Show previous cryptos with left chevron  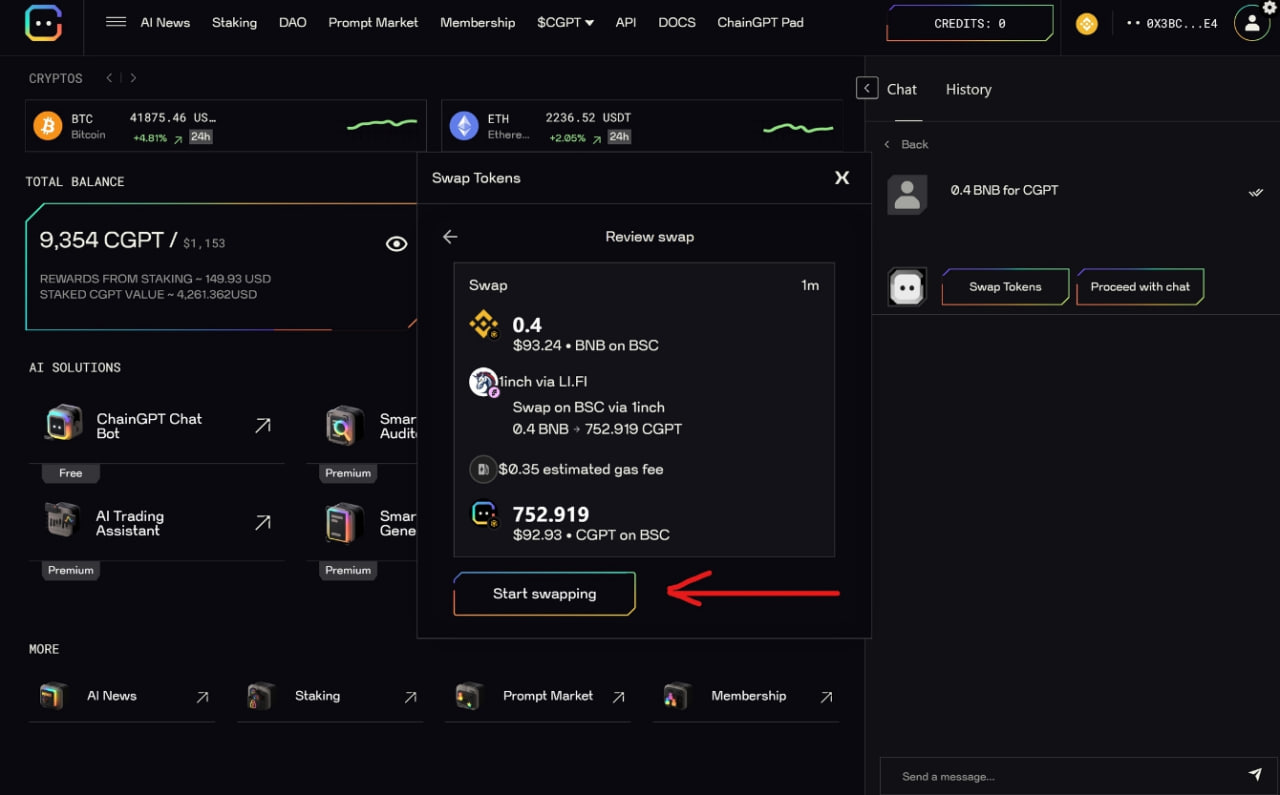pos(108,78)
